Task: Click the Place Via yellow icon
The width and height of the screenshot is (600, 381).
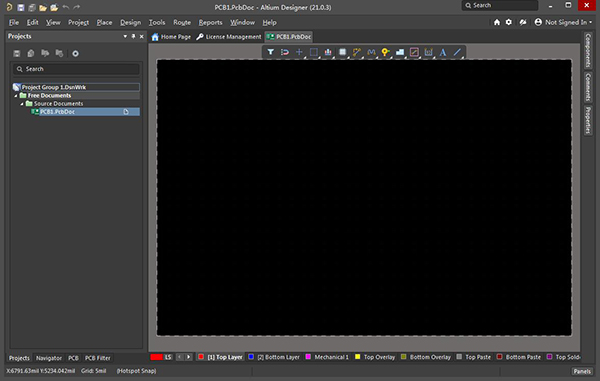Action: [x=385, y=52]
